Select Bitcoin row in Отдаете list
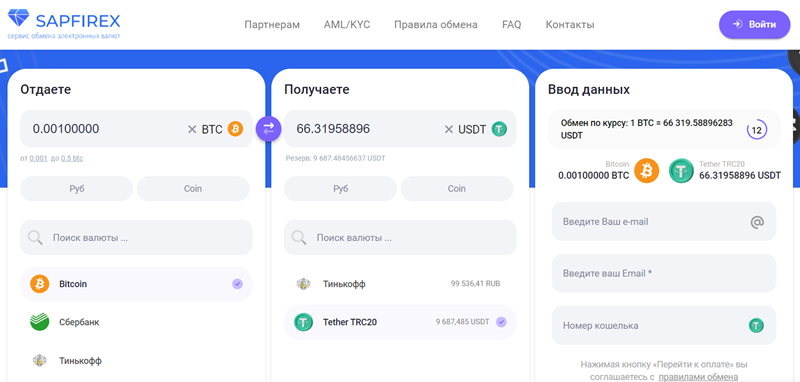The height and width of the screenshot is (382, 800). pos(136,284)
